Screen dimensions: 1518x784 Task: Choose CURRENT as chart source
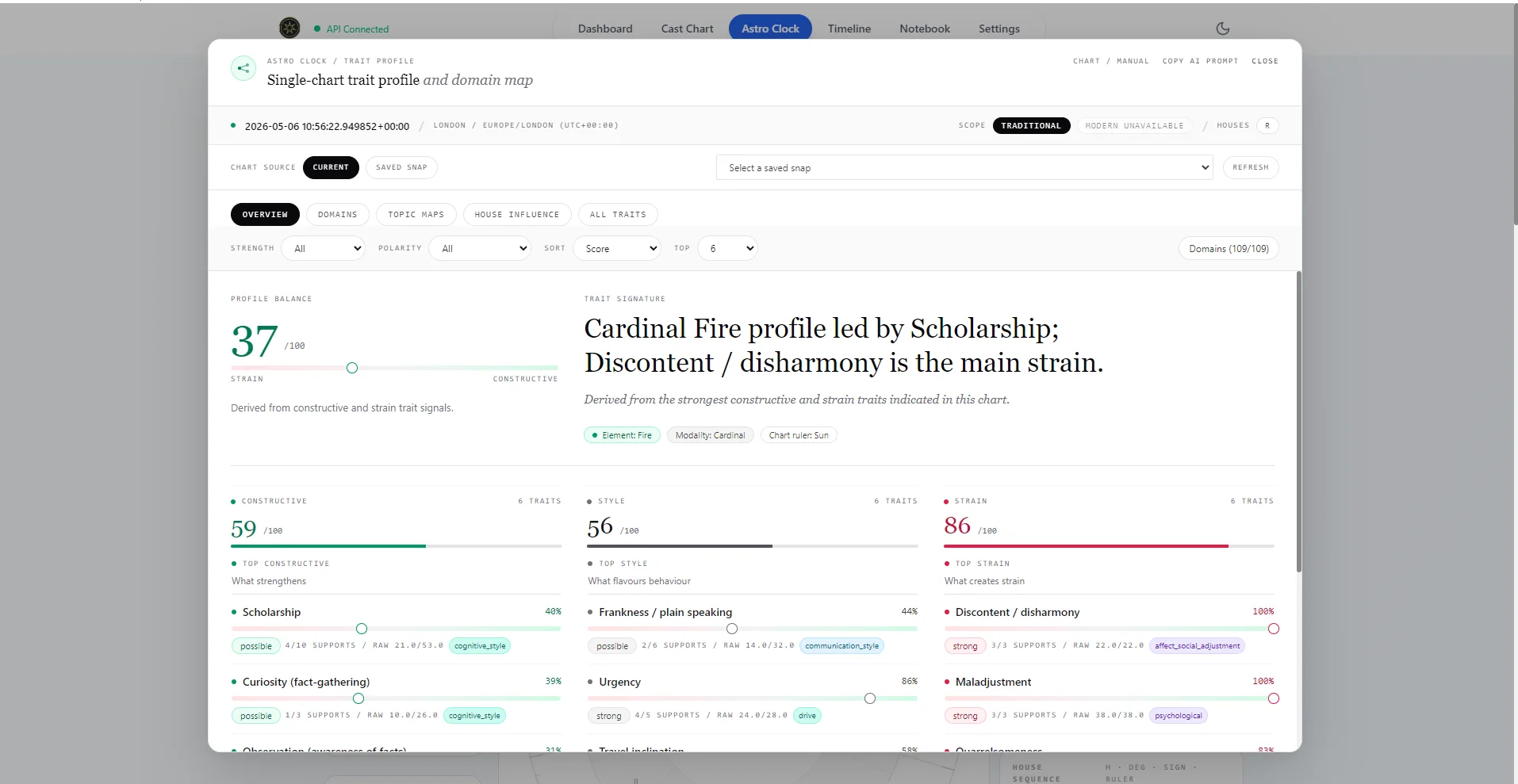331,167
